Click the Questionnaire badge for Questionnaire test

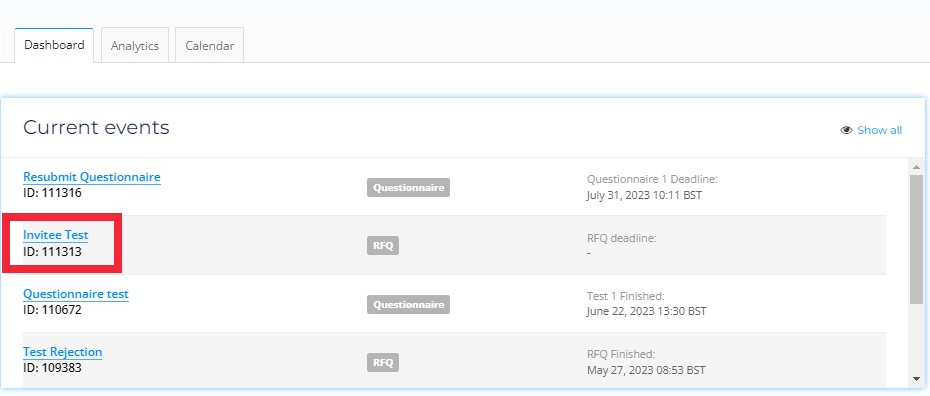pyautogui.click(x=408, y=305)
